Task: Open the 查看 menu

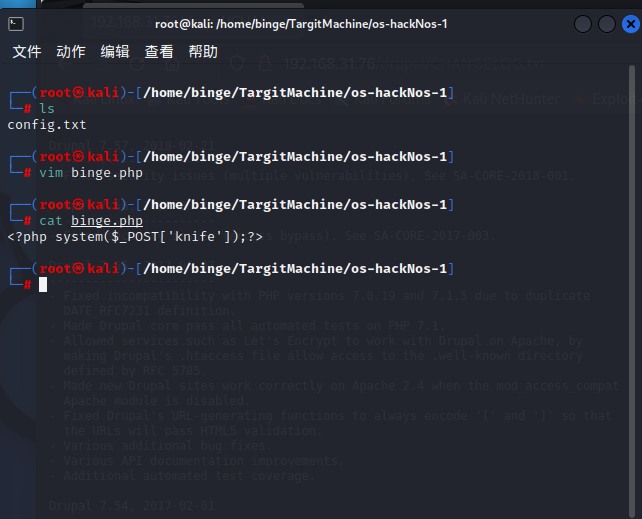Action: pos(159,52)
